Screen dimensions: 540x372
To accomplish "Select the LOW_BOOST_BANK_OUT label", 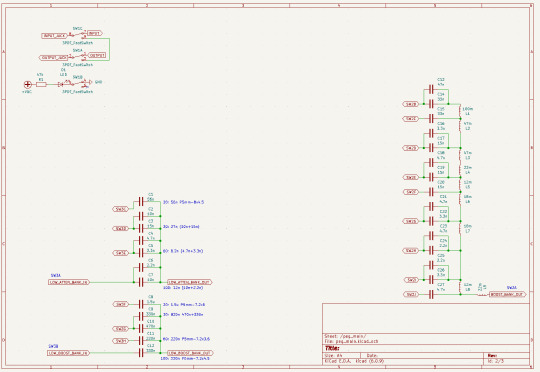I will (x=190, y=353).
